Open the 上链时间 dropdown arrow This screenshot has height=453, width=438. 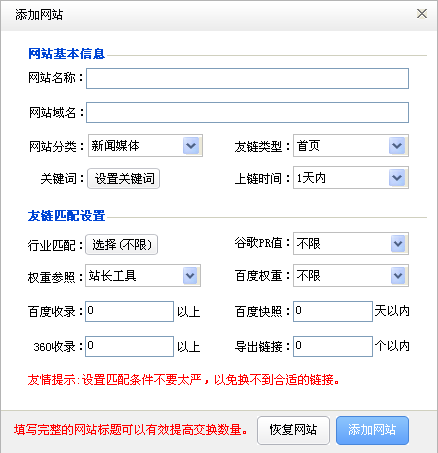click(x=397, y=178)
